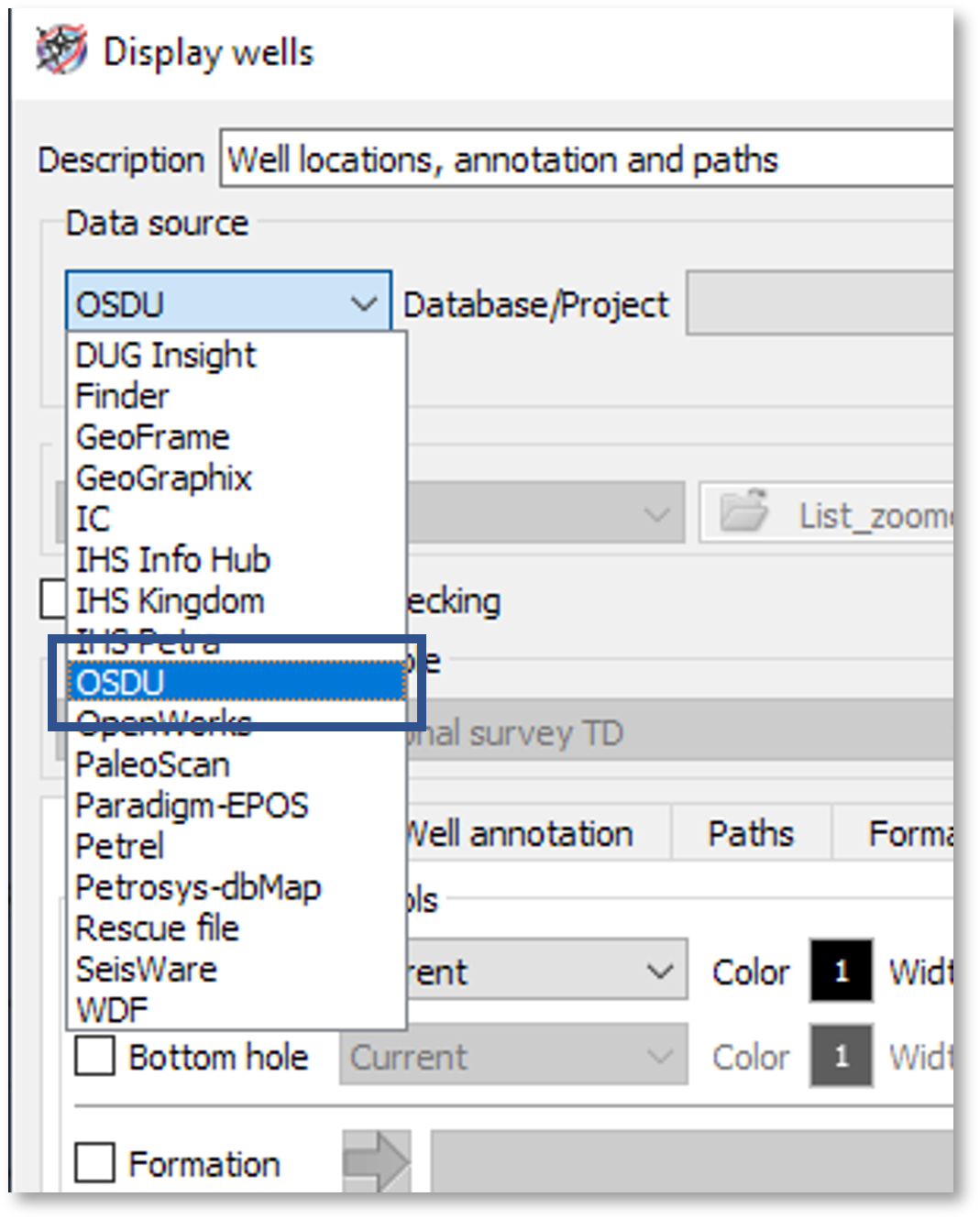Click the gray Bottom hole Color swatch
The image size is (980, 1219).
pyautogui.click(x=840, y=1056)
